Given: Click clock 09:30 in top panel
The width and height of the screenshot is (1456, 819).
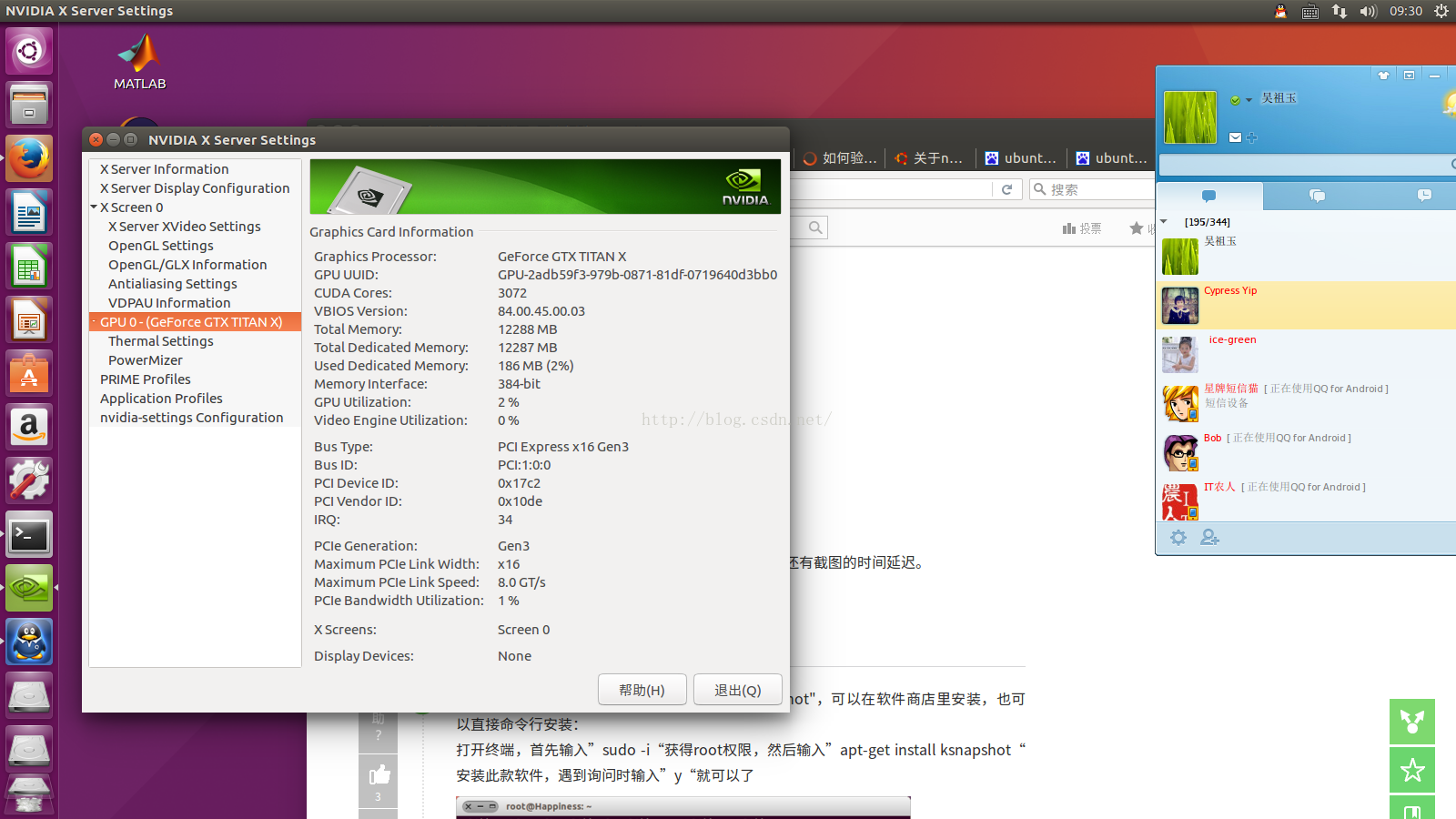Looking at the screenshot, I should (1406, 11).
